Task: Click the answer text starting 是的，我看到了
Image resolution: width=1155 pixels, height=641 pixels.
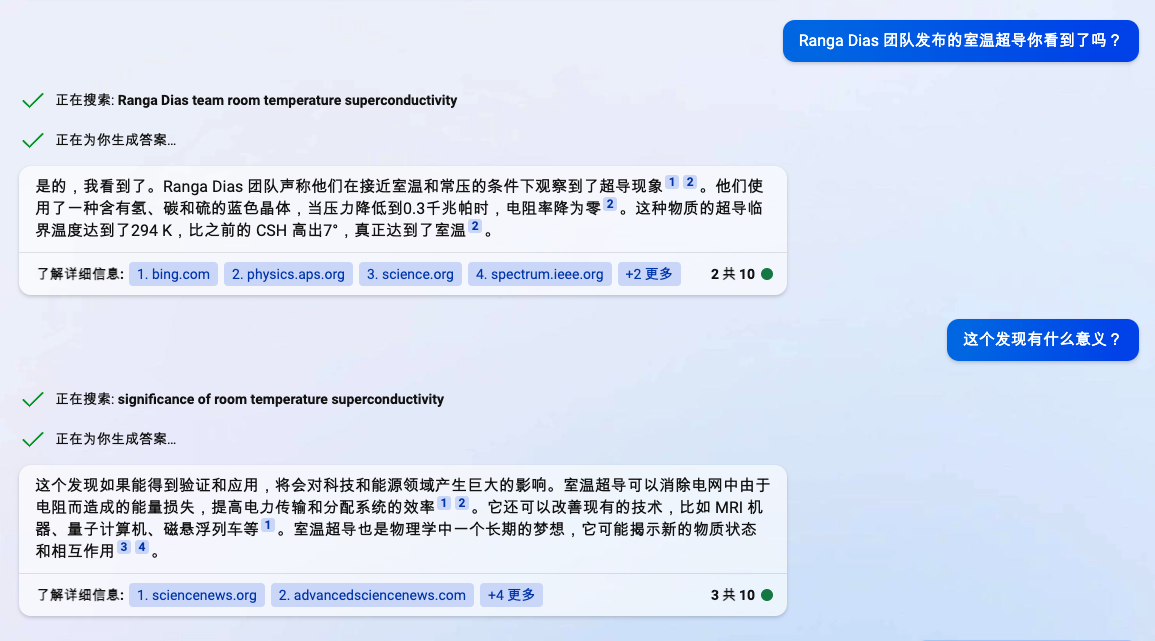Action: (401, 209)
